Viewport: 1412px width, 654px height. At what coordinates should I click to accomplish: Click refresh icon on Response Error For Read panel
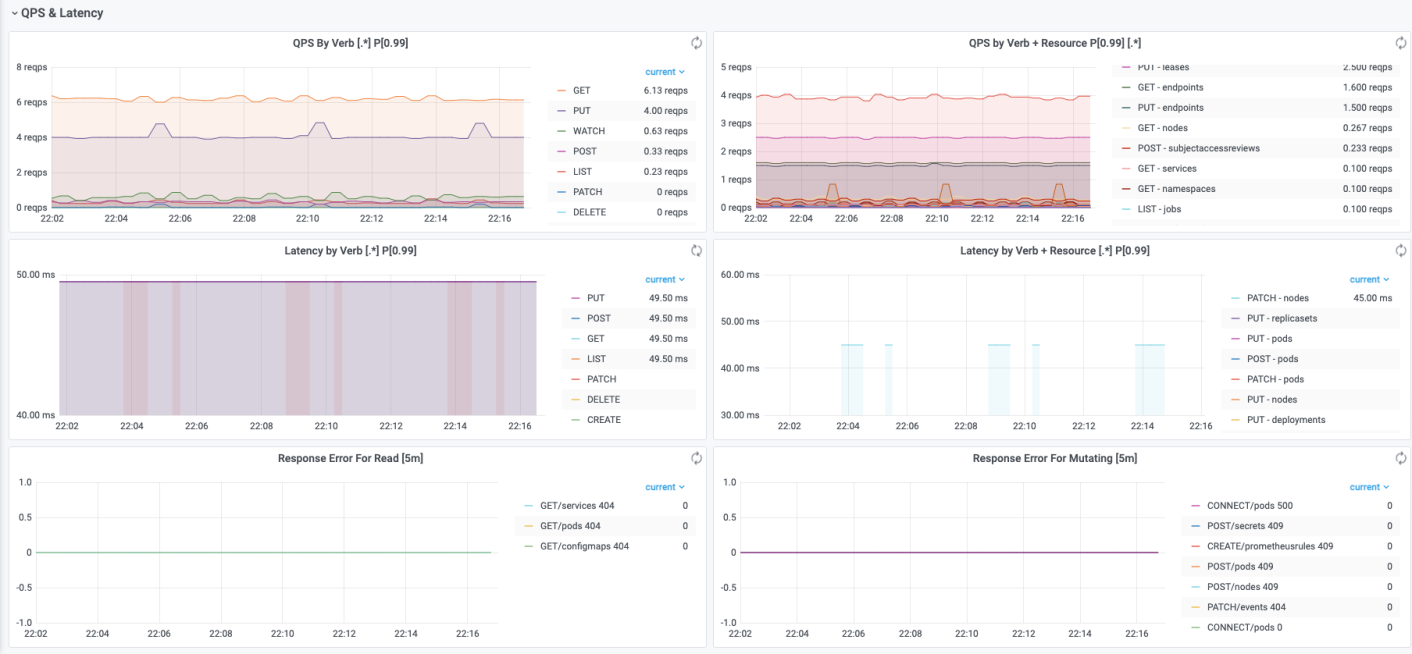click(x=697, y=458)
